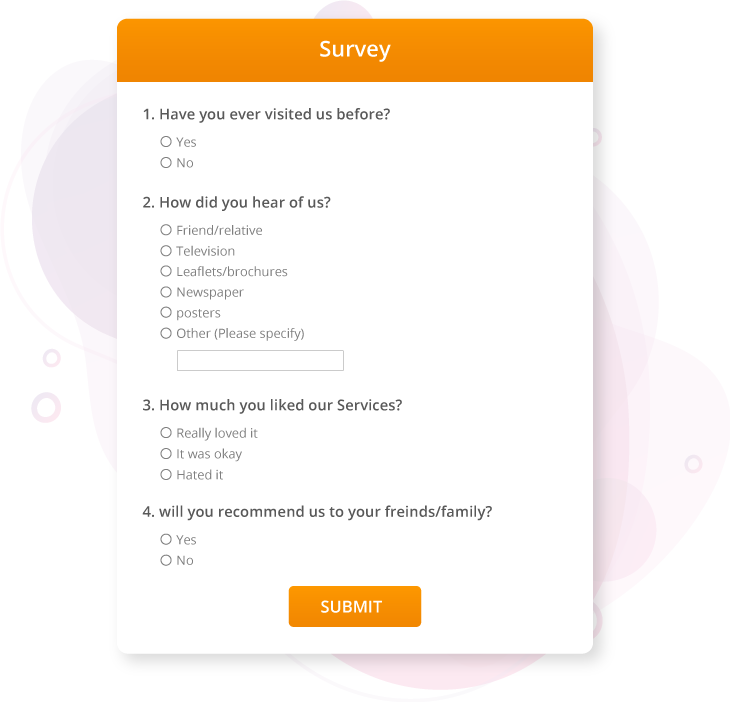
Task: Click the 'Have you ever visited us before?' heading
Action: point(266,114)
